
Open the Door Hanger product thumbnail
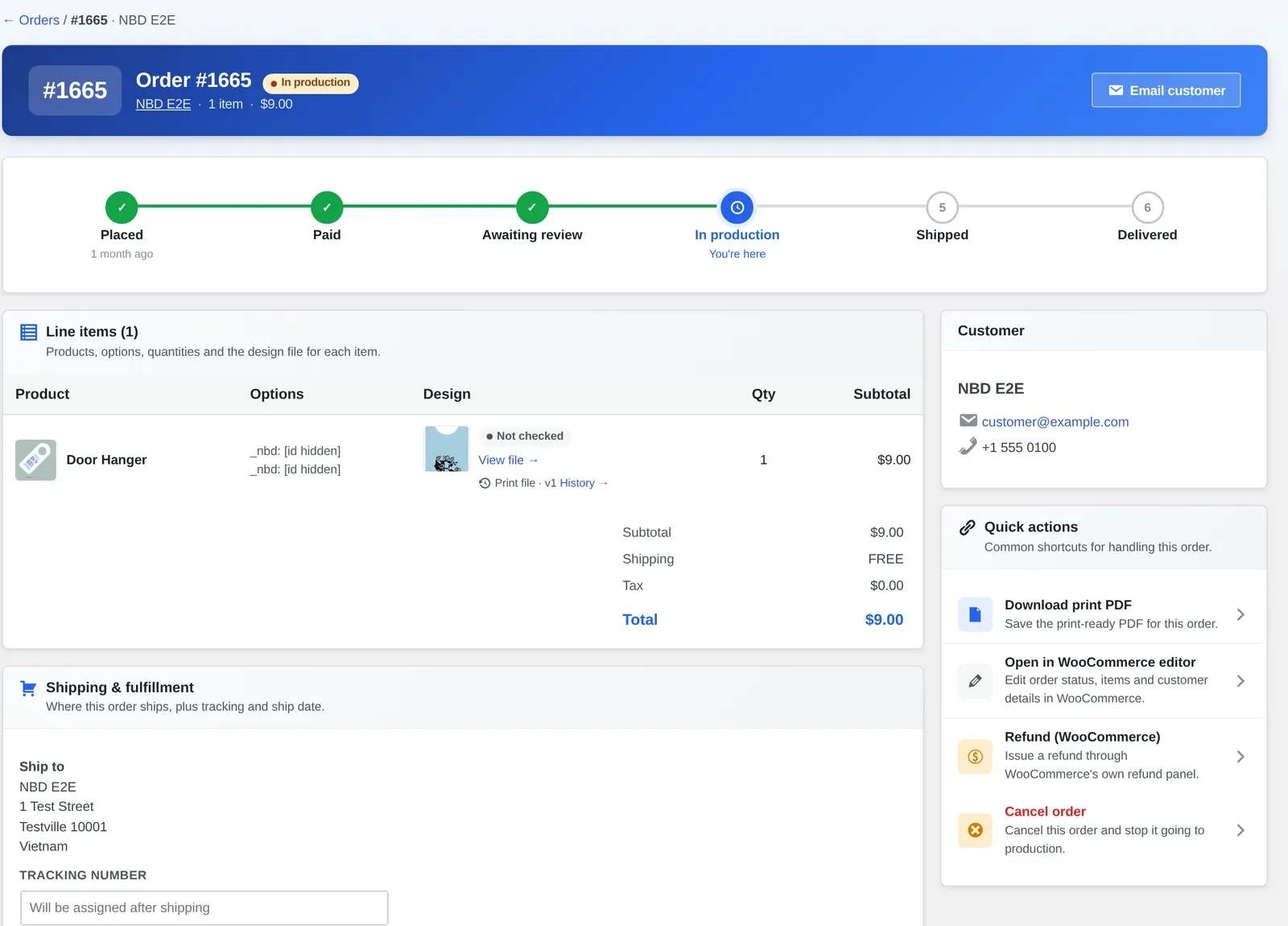tap(35, 460)
